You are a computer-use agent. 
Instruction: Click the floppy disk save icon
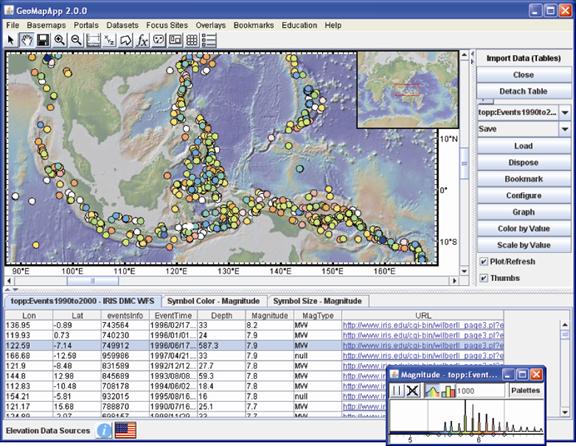point(43,40)
